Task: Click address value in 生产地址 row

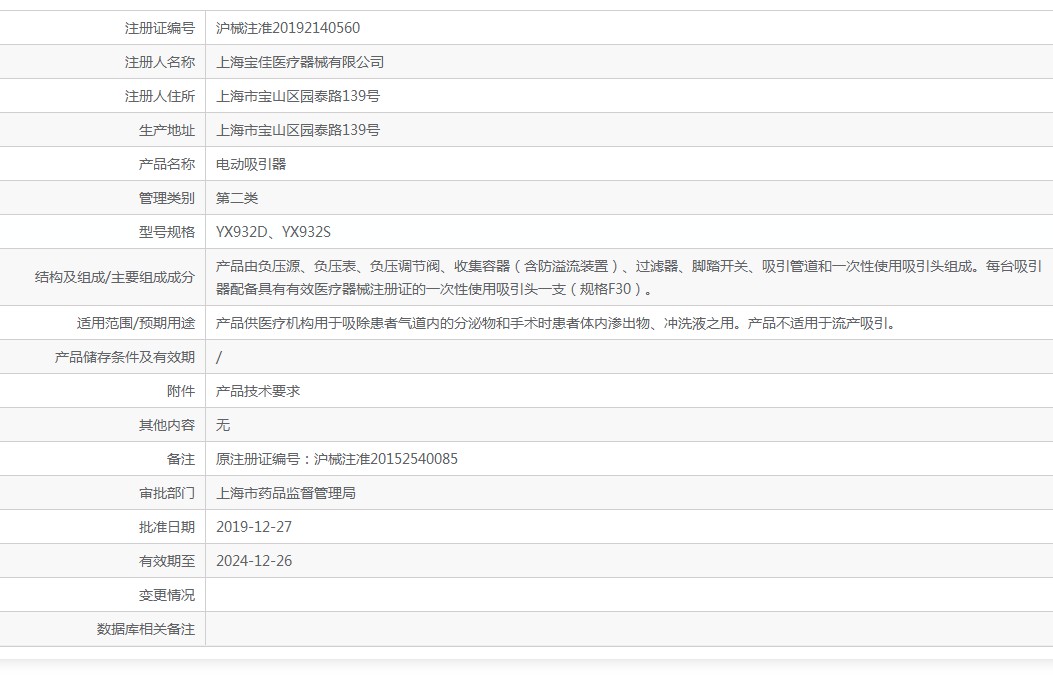Action: click(297, 130)
